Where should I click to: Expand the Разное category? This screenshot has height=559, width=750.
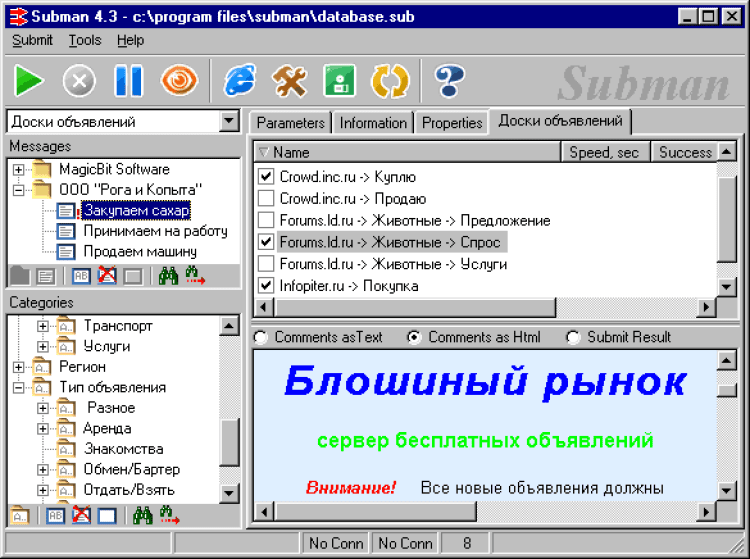click(43, 408)
